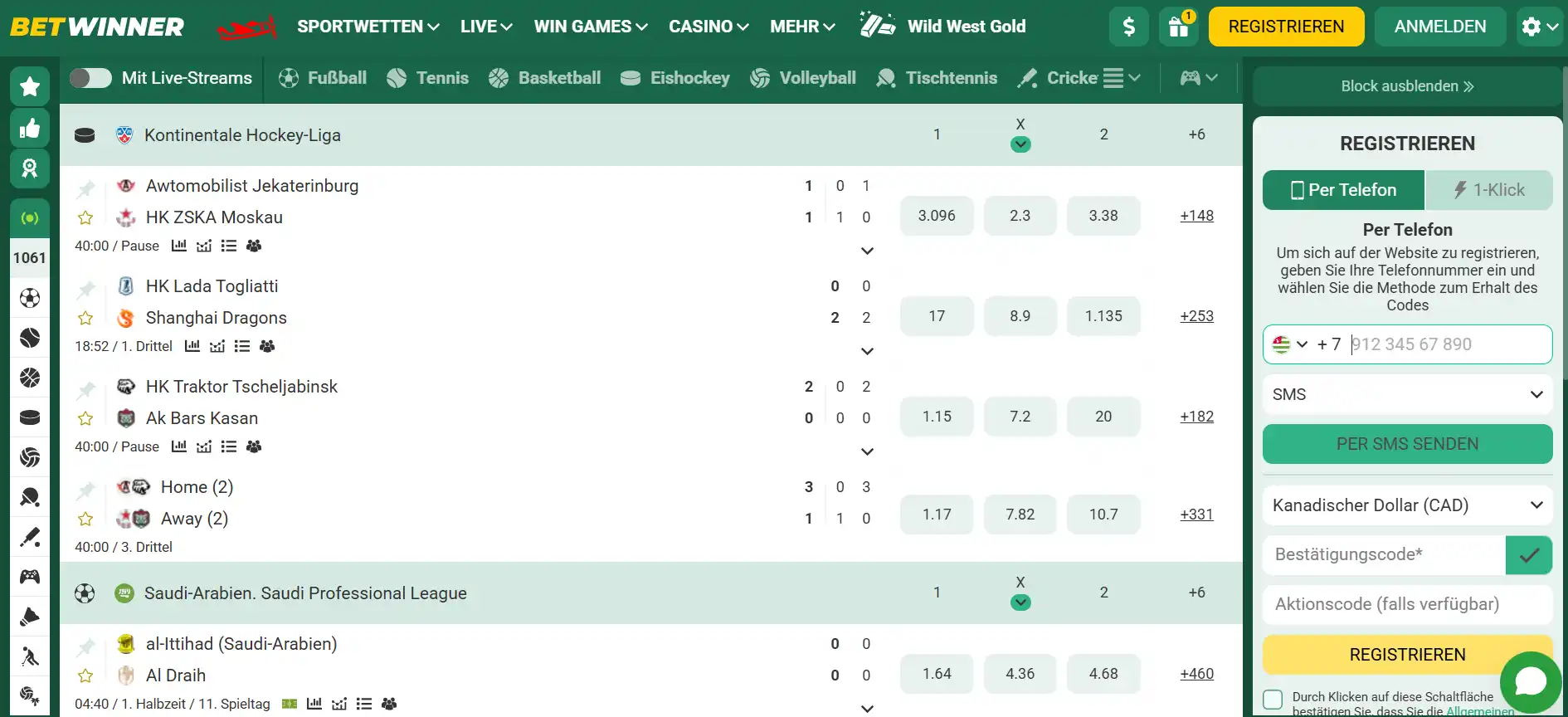Expand markets for Awtomobilist Jekaterinburg match
The height and width of the screenshot is (717, 1568).
(x=867, y=251)
